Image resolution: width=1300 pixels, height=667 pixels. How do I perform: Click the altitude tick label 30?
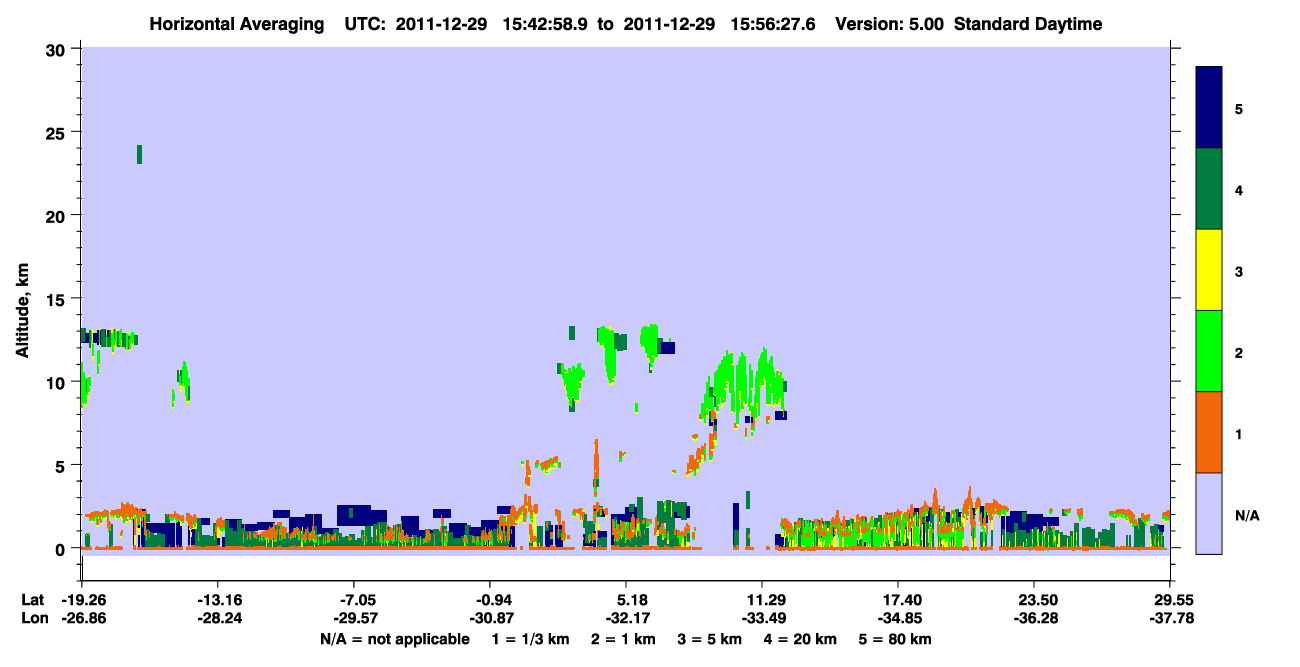pos(58,48)
